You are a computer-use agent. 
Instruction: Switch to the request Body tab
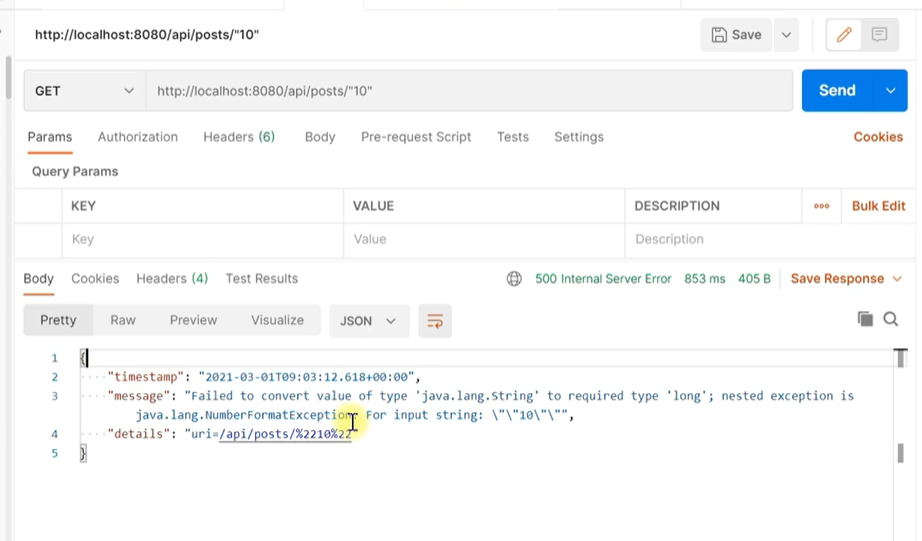click(320, 137)
